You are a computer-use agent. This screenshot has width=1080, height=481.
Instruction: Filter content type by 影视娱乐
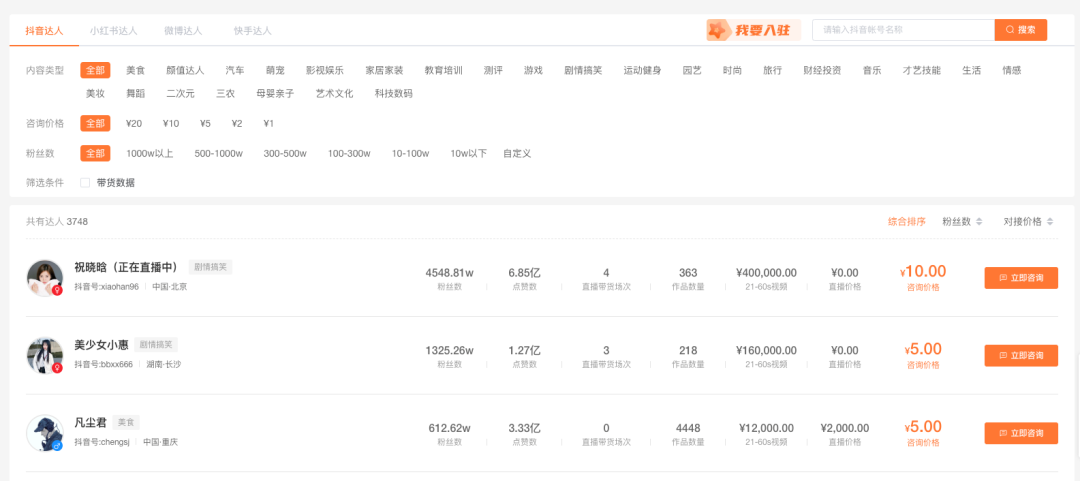pyautogui.click(x=325, y=70)
